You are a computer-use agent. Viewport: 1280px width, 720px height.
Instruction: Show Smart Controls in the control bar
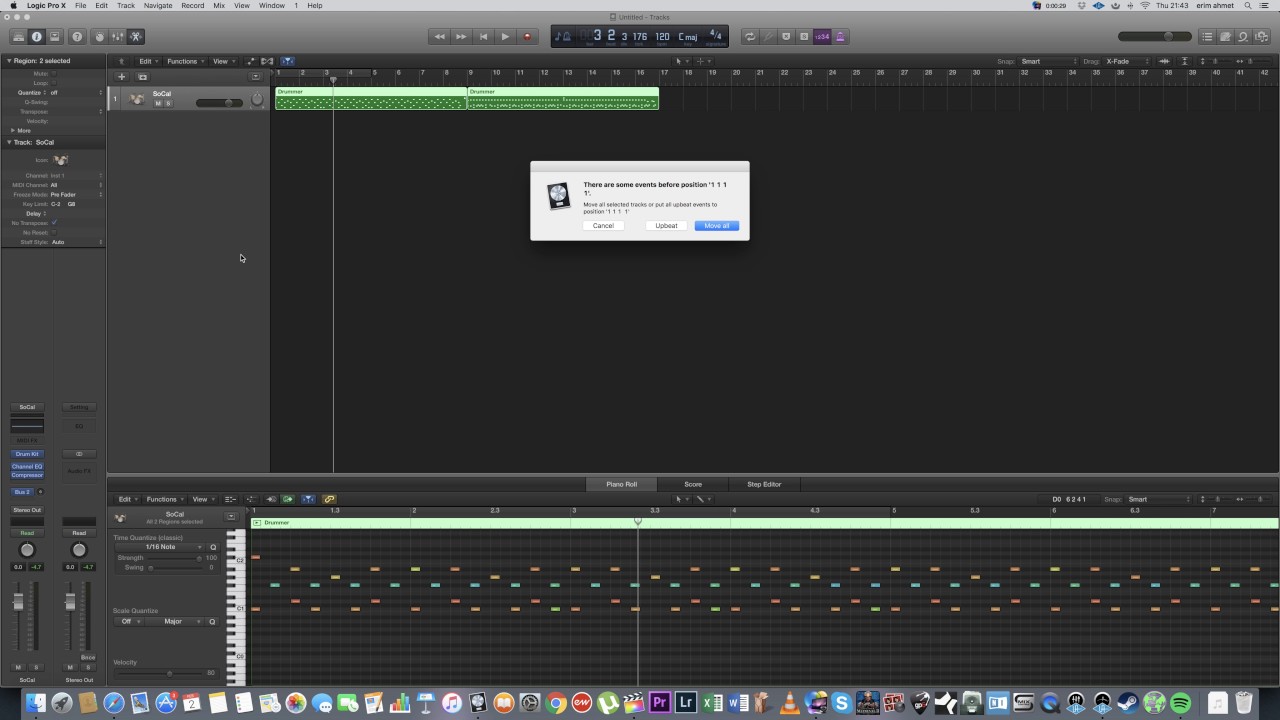[x=99, y=37]
